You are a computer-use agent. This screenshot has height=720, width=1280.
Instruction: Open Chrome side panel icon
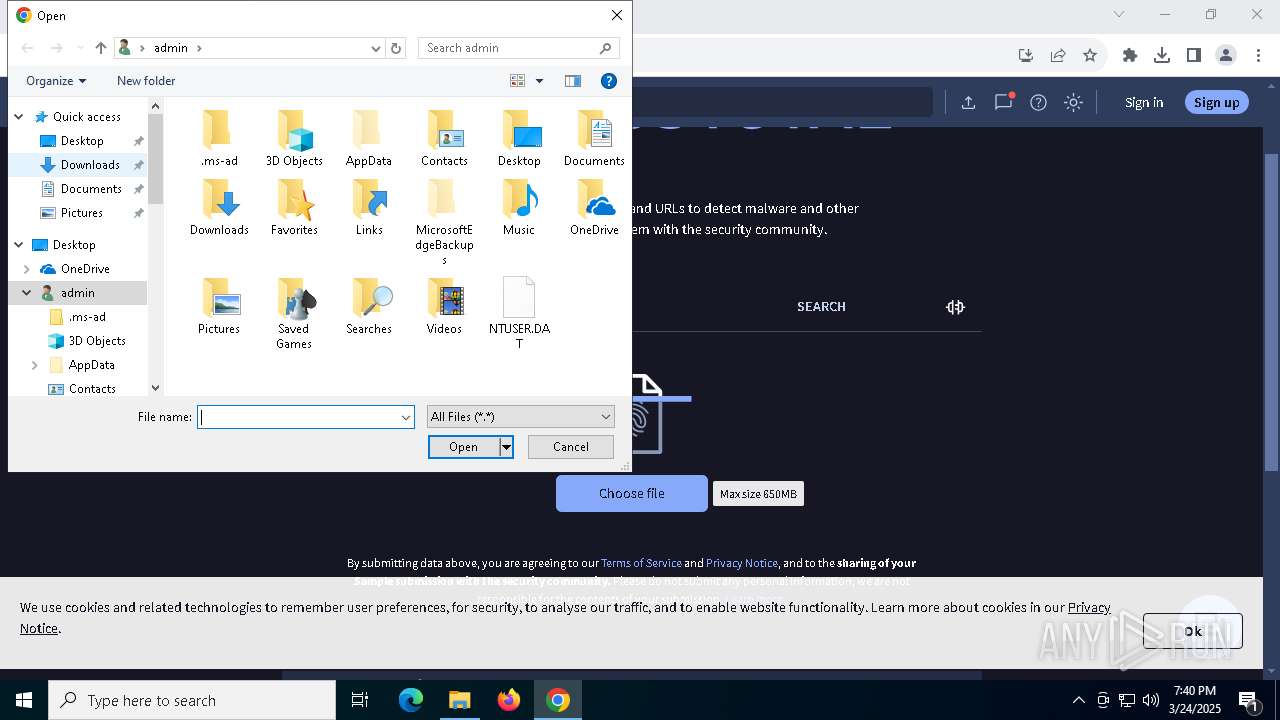tap(1194, 55)
